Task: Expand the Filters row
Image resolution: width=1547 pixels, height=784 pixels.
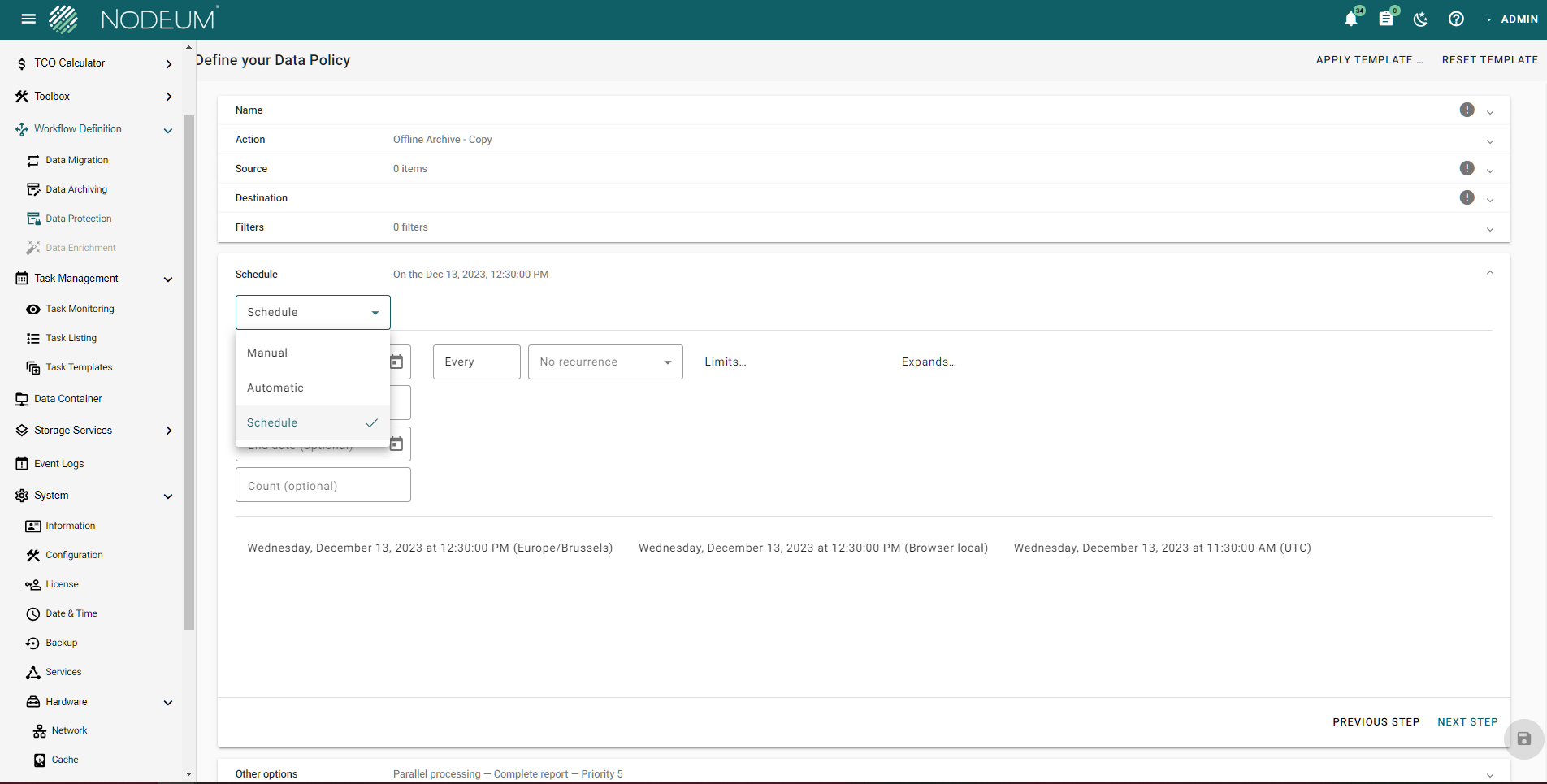Action: pyautogui.click(x=1490, y=228)
